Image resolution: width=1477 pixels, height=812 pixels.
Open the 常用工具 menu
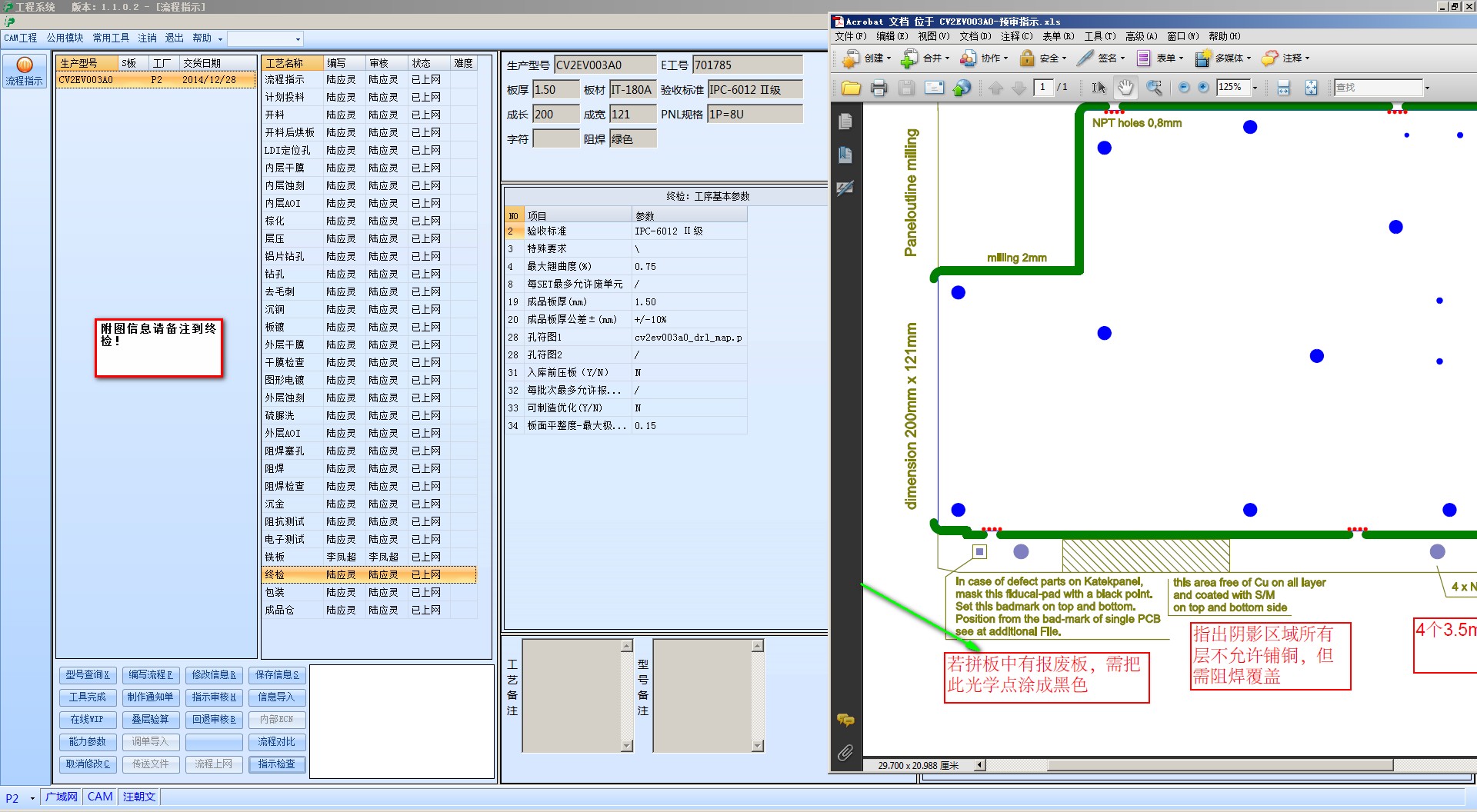click(x=111, y=38)
